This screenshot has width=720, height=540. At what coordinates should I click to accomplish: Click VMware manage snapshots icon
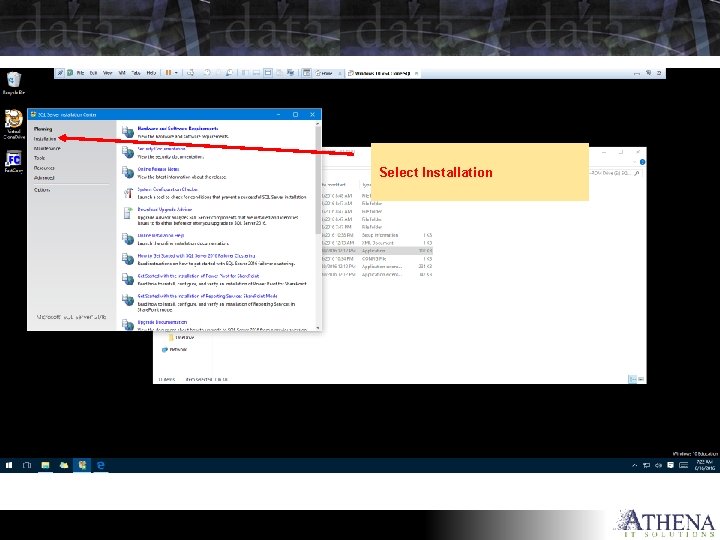(x=229, y=73)
